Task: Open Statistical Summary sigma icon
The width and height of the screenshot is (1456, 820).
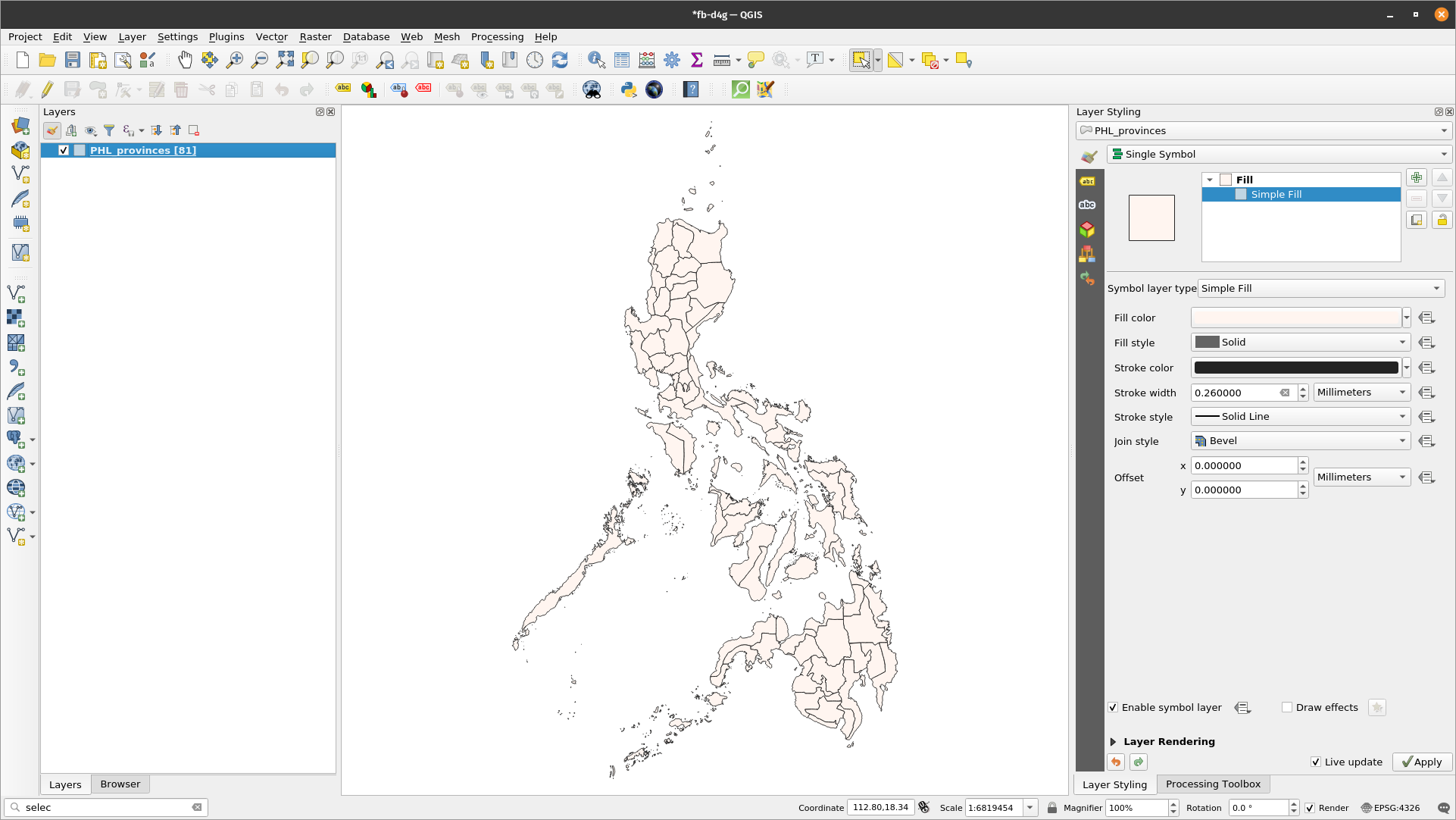Action: pyautogui.click(x=696, y=60)
